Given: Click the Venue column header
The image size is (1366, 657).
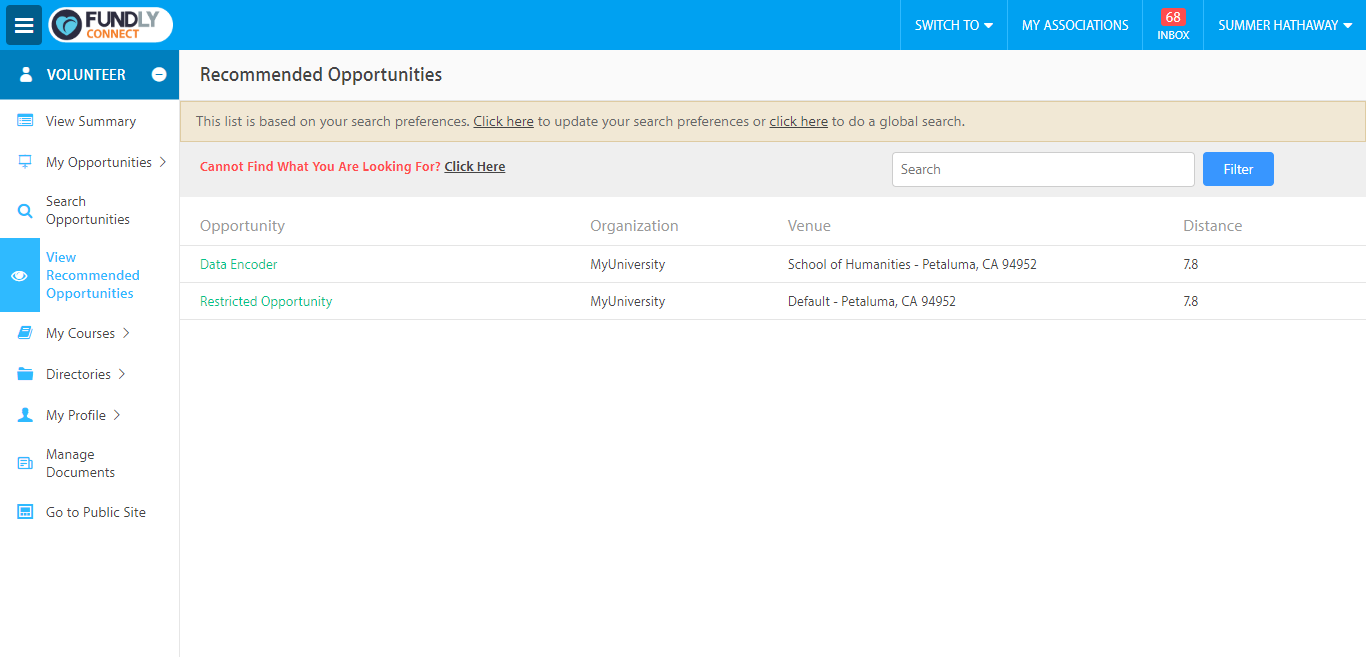Looking at the screenshot, I should point(809,226).
